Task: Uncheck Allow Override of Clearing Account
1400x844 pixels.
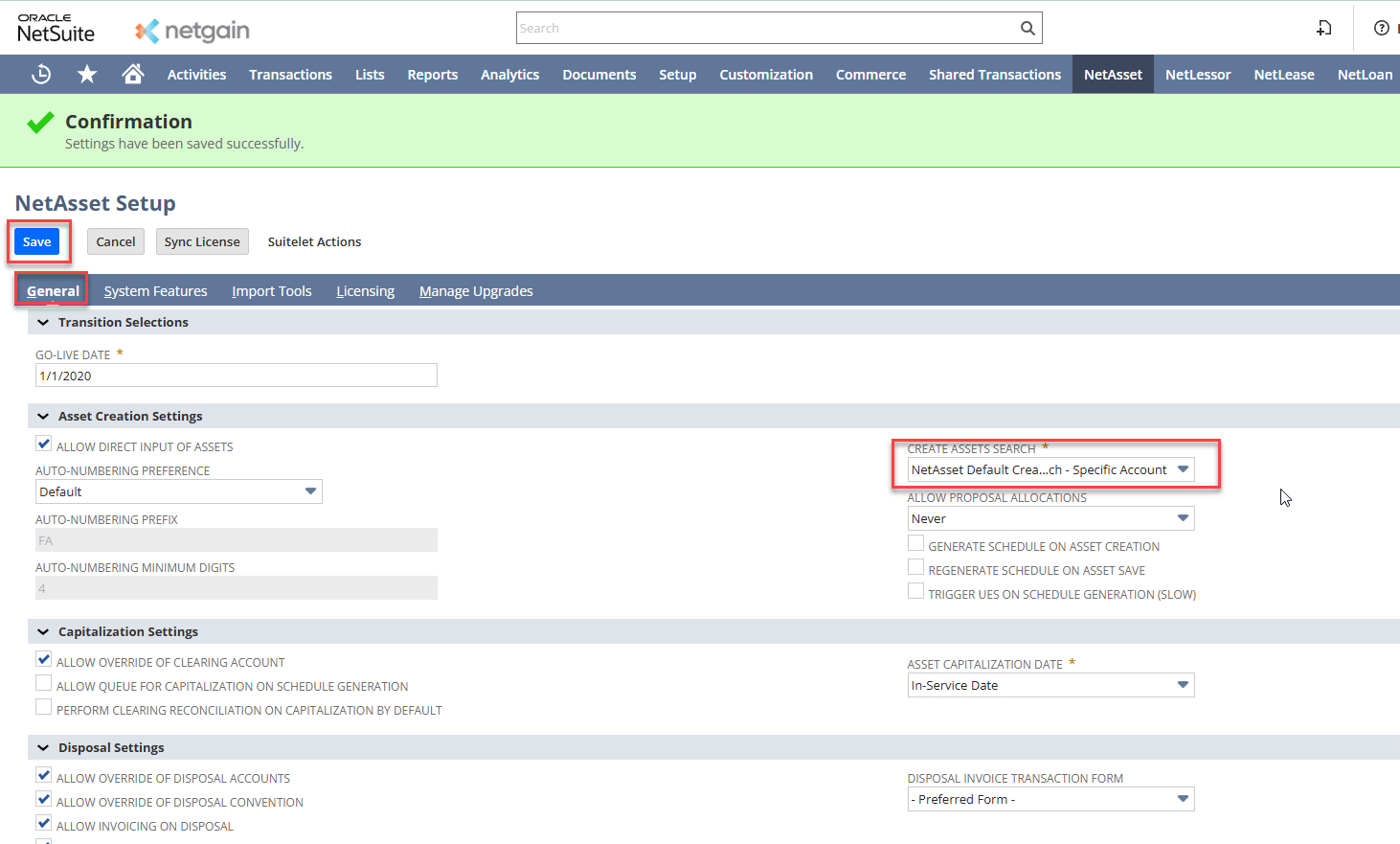Action: pos(44,659)
